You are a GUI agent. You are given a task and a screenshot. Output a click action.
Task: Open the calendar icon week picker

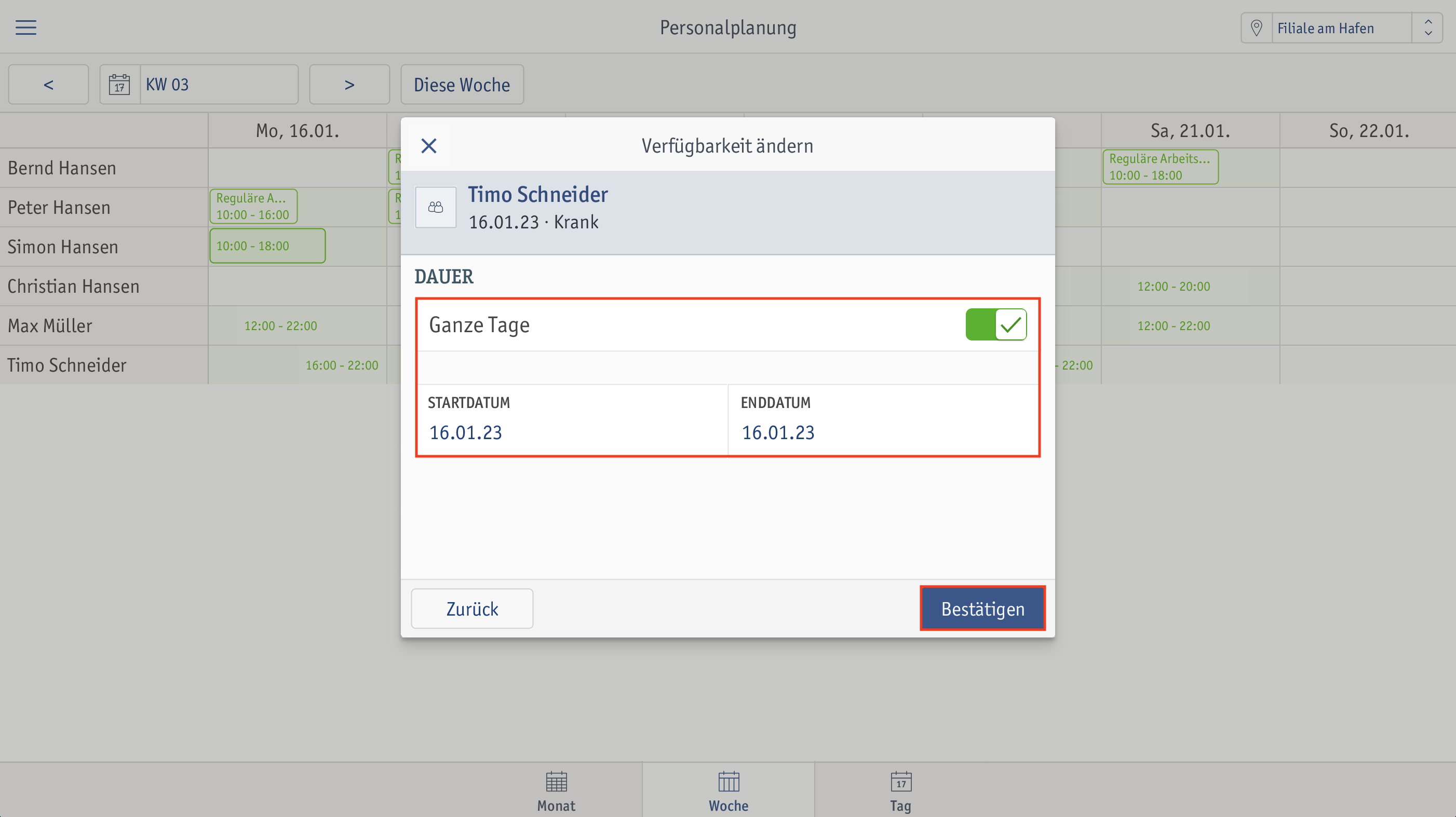coord(119,85)
